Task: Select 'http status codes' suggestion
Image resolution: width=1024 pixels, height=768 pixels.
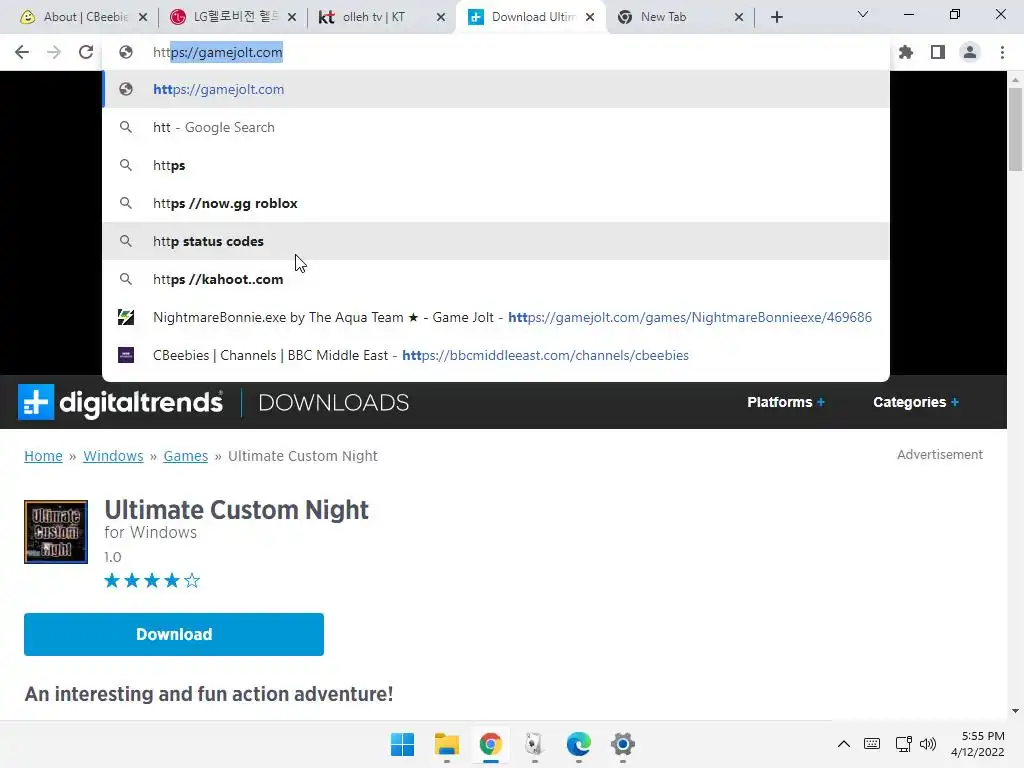Action: coord(496,241)
